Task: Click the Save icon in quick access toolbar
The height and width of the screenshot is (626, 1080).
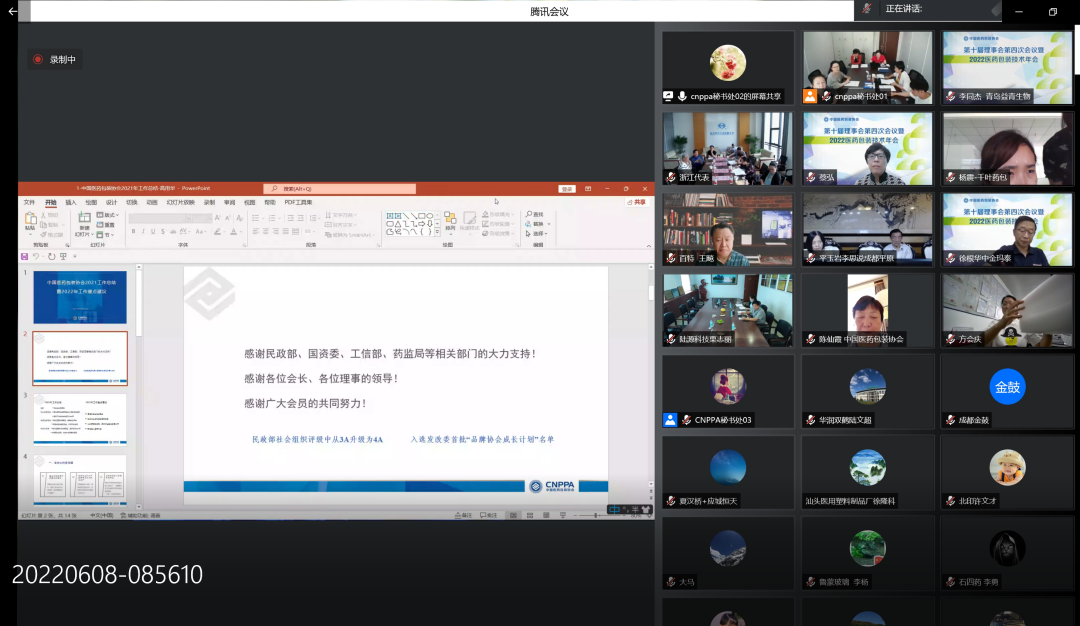Action: point(24,256)
